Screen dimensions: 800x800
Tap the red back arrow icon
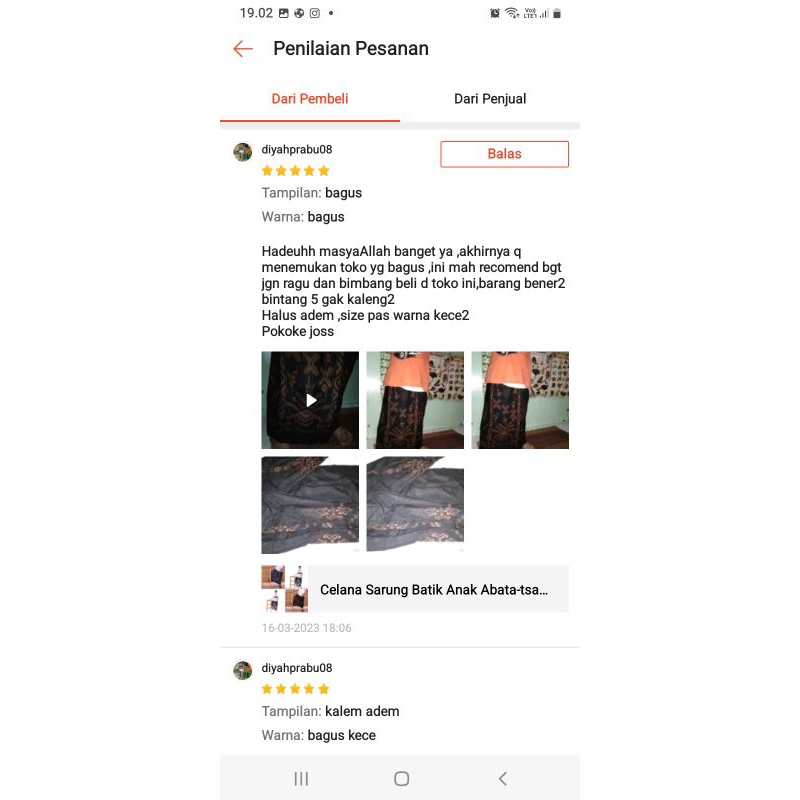point(243,48)
